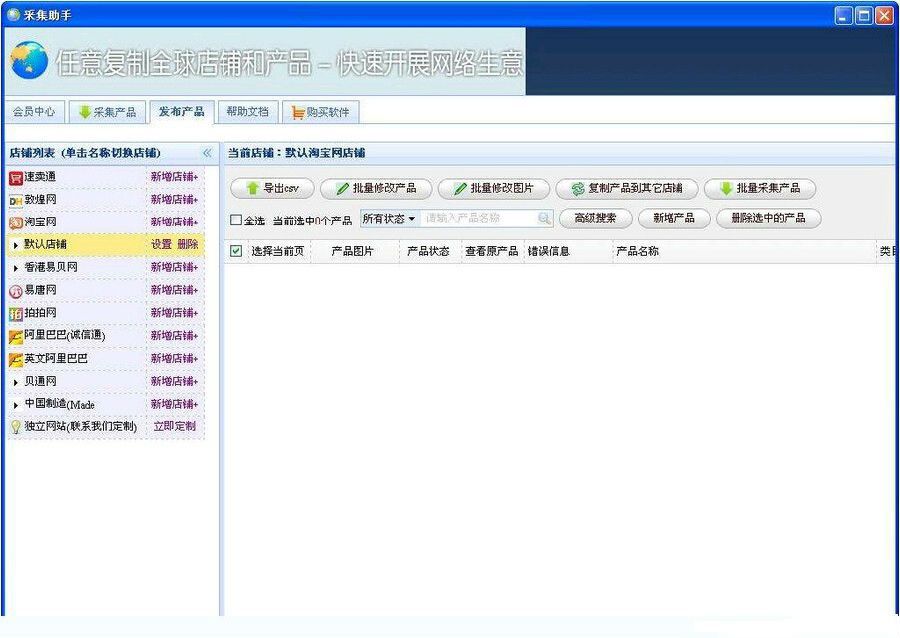Open the 帮助文档 tab
900x638 pixels.
pyautogui.click(x=247, y=112)
